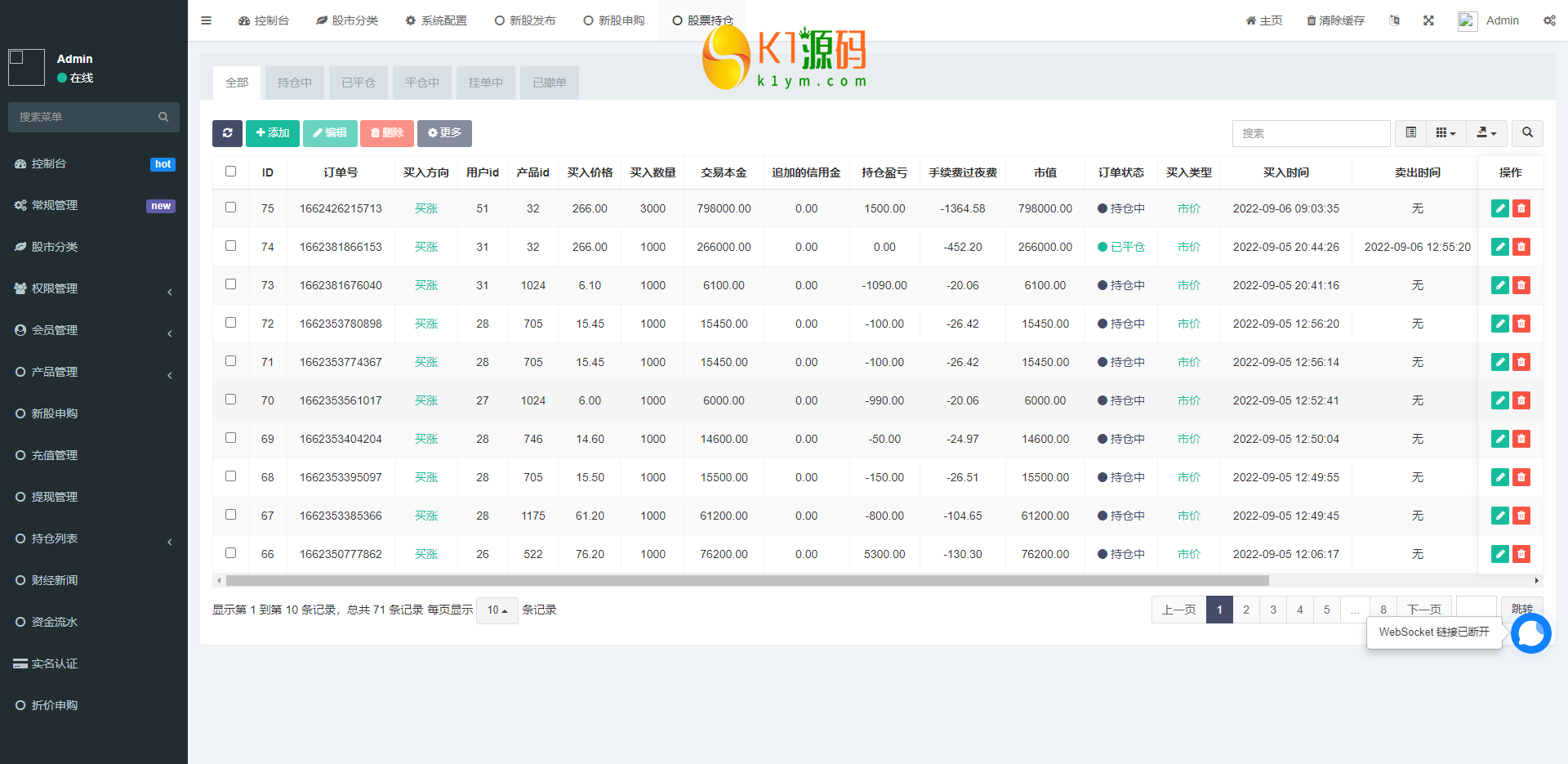Toggle the table view list icon
Screen dimensions: 1568x764
[1410, 133]
